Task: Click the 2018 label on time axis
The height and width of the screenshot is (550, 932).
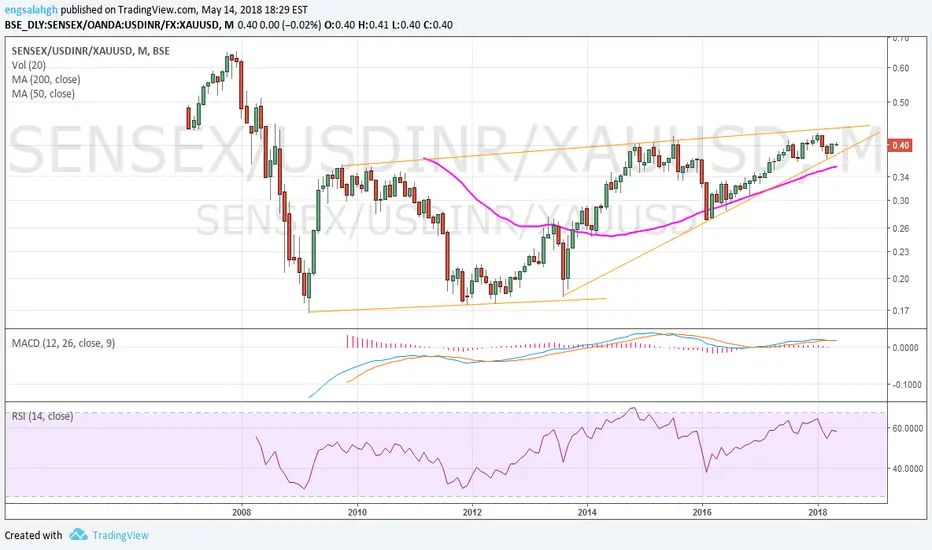Action: tap(818, 512)
